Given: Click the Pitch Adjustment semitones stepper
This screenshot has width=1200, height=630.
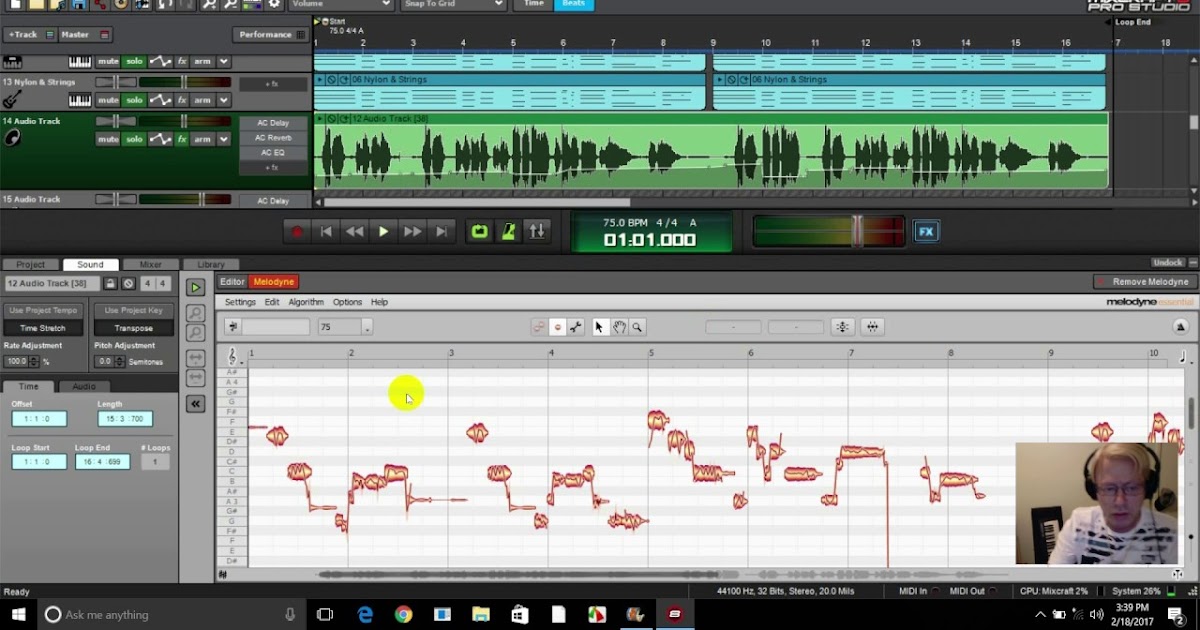Looking at the screenshot, I should click(119, 361).
